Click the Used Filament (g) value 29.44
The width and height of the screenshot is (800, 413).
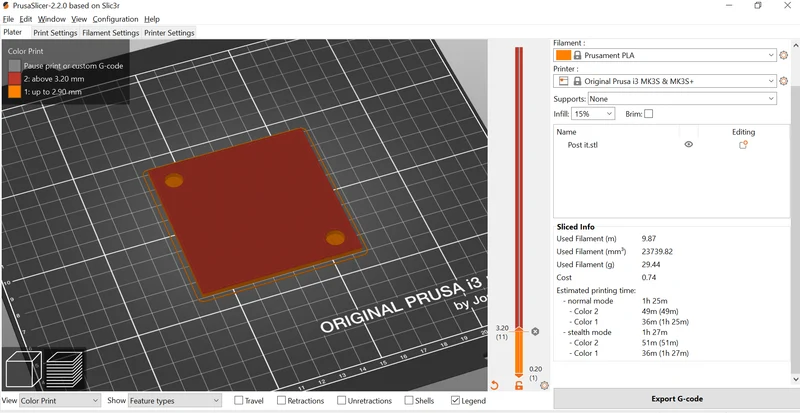(651, 264)
